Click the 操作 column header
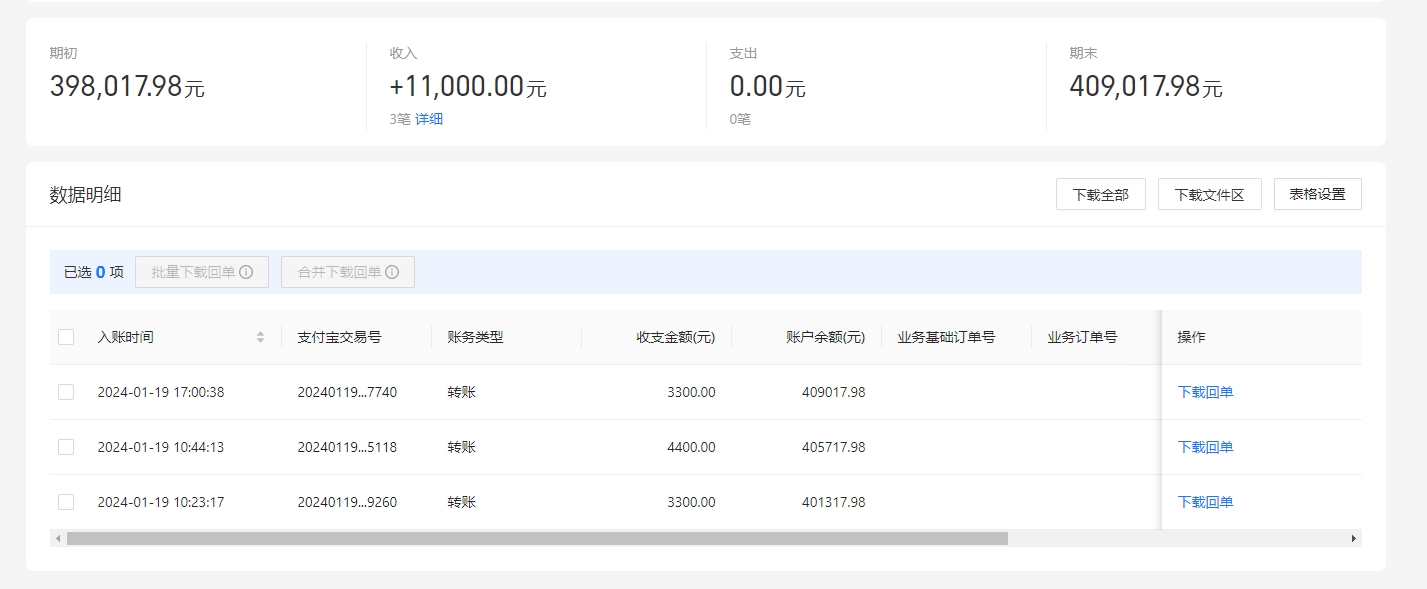Image resolution: width=1427 pixels, height=589 pixels. click(x=1192, y=337)
